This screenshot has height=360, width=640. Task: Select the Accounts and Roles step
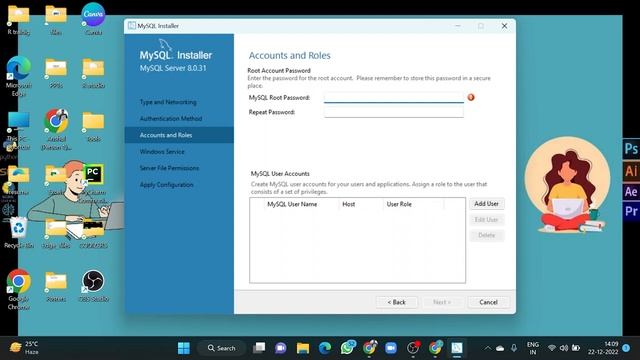179,135
